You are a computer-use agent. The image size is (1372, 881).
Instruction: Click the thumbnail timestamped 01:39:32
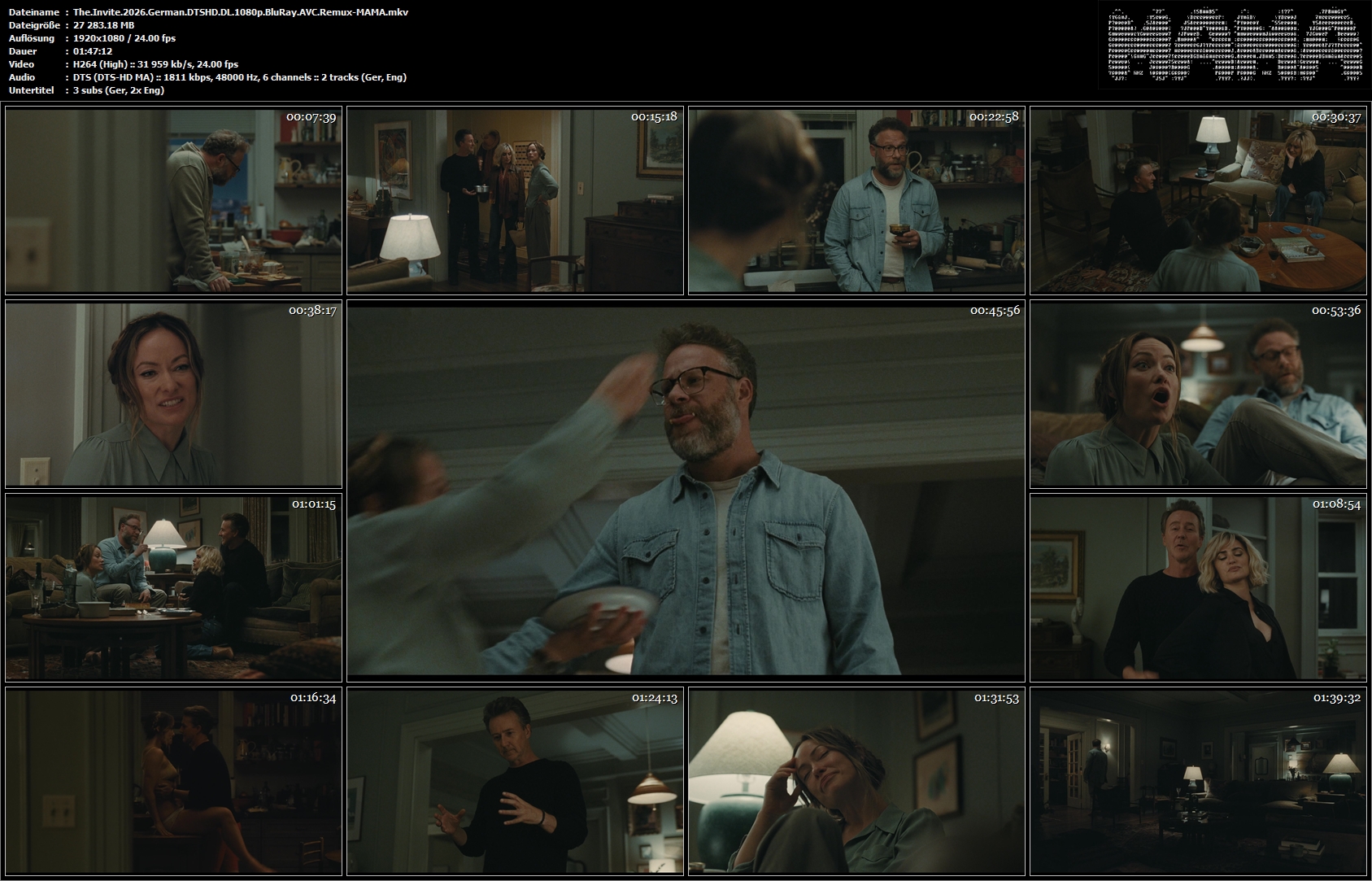pyautogui.click(x=1198, y=782)
